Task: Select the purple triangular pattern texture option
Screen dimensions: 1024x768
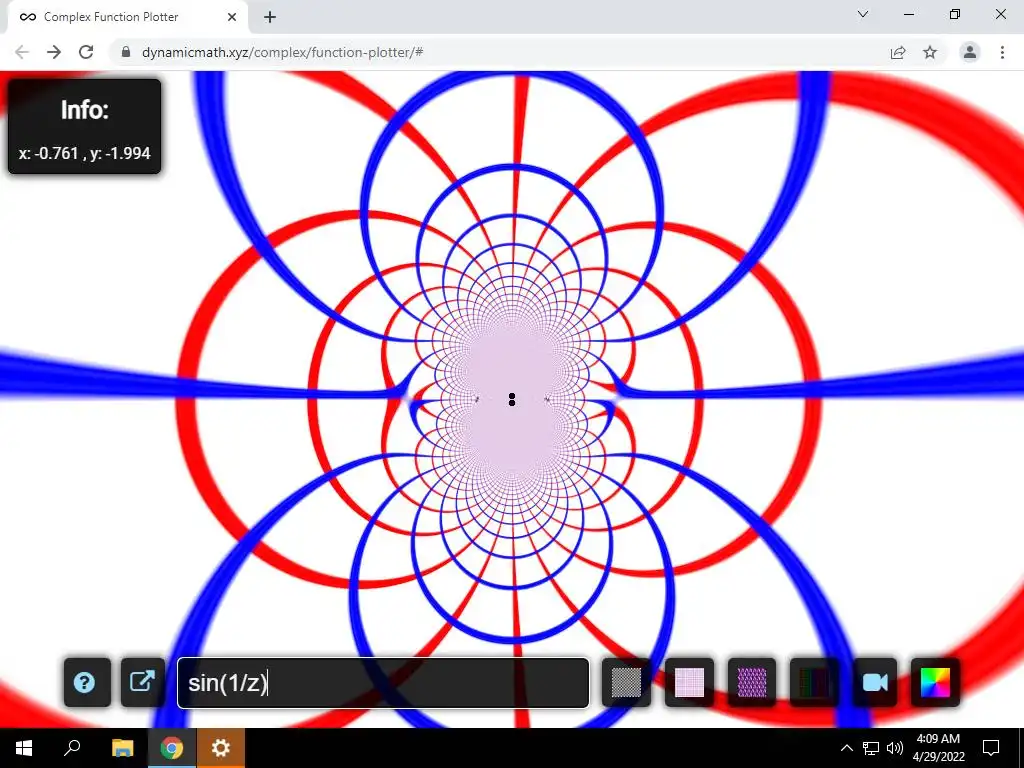Action: (752, 682)
